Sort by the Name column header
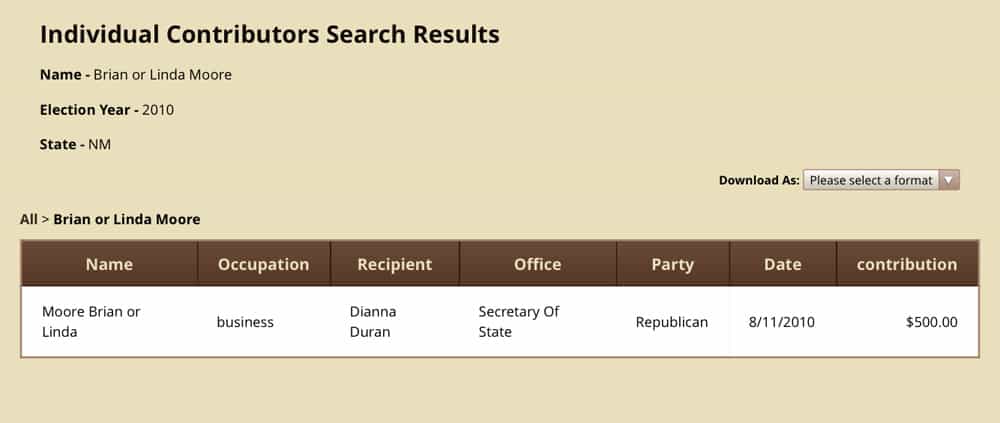The image size is (1000, 423). pos(109,265)
